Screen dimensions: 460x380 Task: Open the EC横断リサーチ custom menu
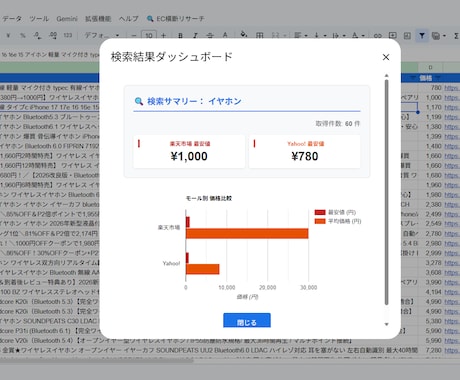point(176,19)
